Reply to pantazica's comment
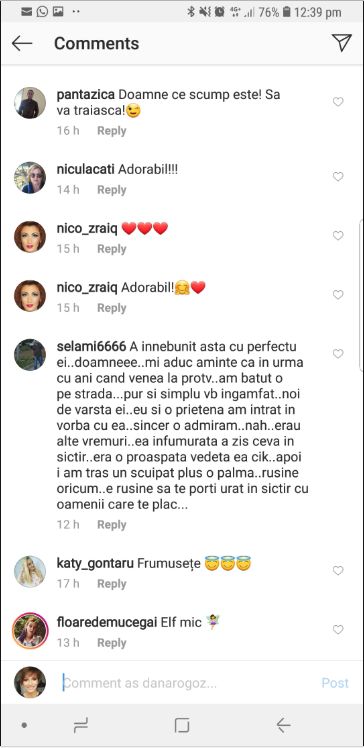 (112, 131)
